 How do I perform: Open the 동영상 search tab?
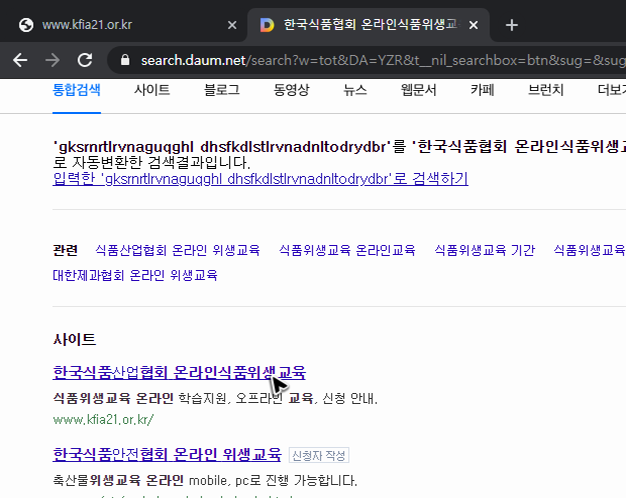coord(291,90)
